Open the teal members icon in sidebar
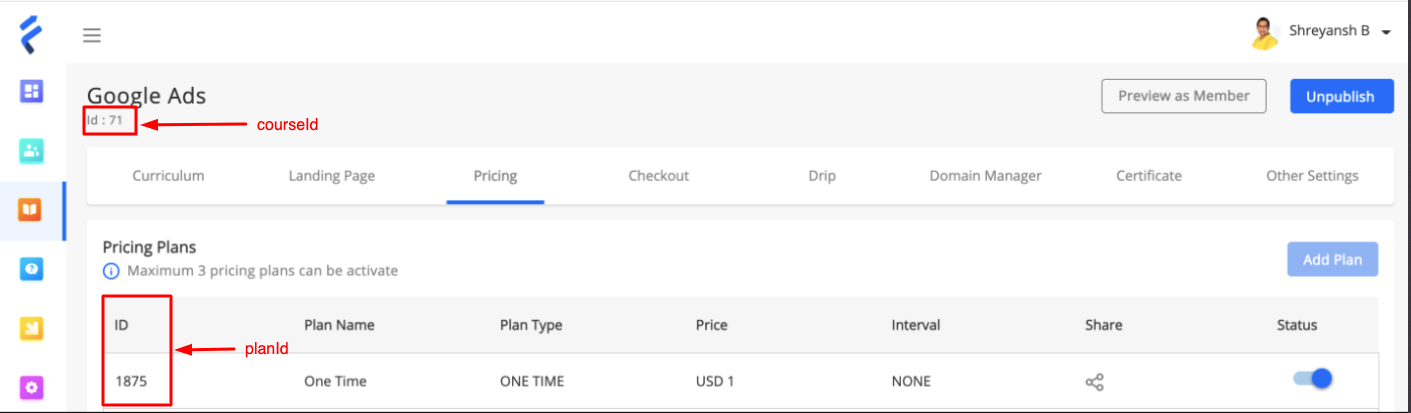 coord(31,151)
